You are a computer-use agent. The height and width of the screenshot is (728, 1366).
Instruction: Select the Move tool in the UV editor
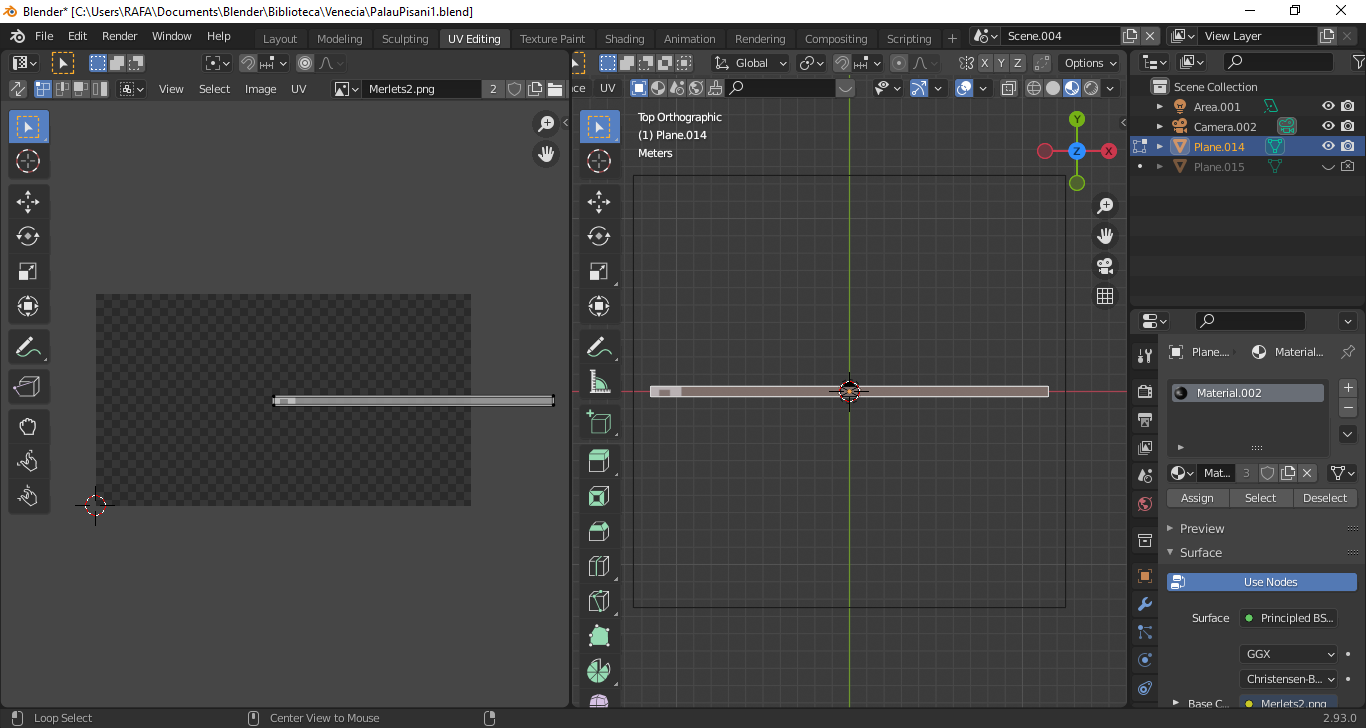click(x=28, y=202)
